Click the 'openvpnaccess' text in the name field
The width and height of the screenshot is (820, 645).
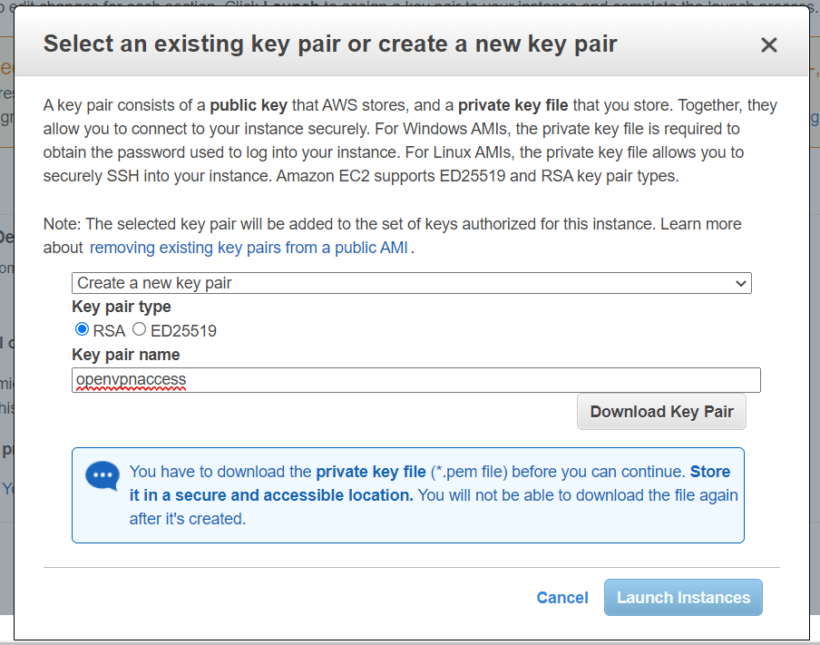131,380
